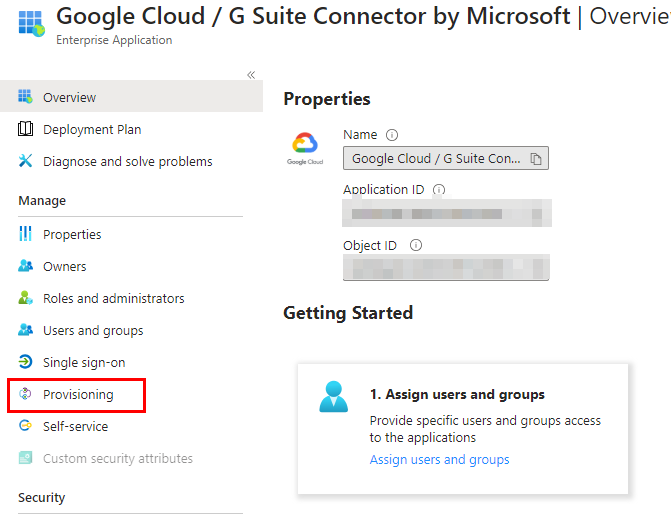Click the Properties bars icon in sidebar

25,234
